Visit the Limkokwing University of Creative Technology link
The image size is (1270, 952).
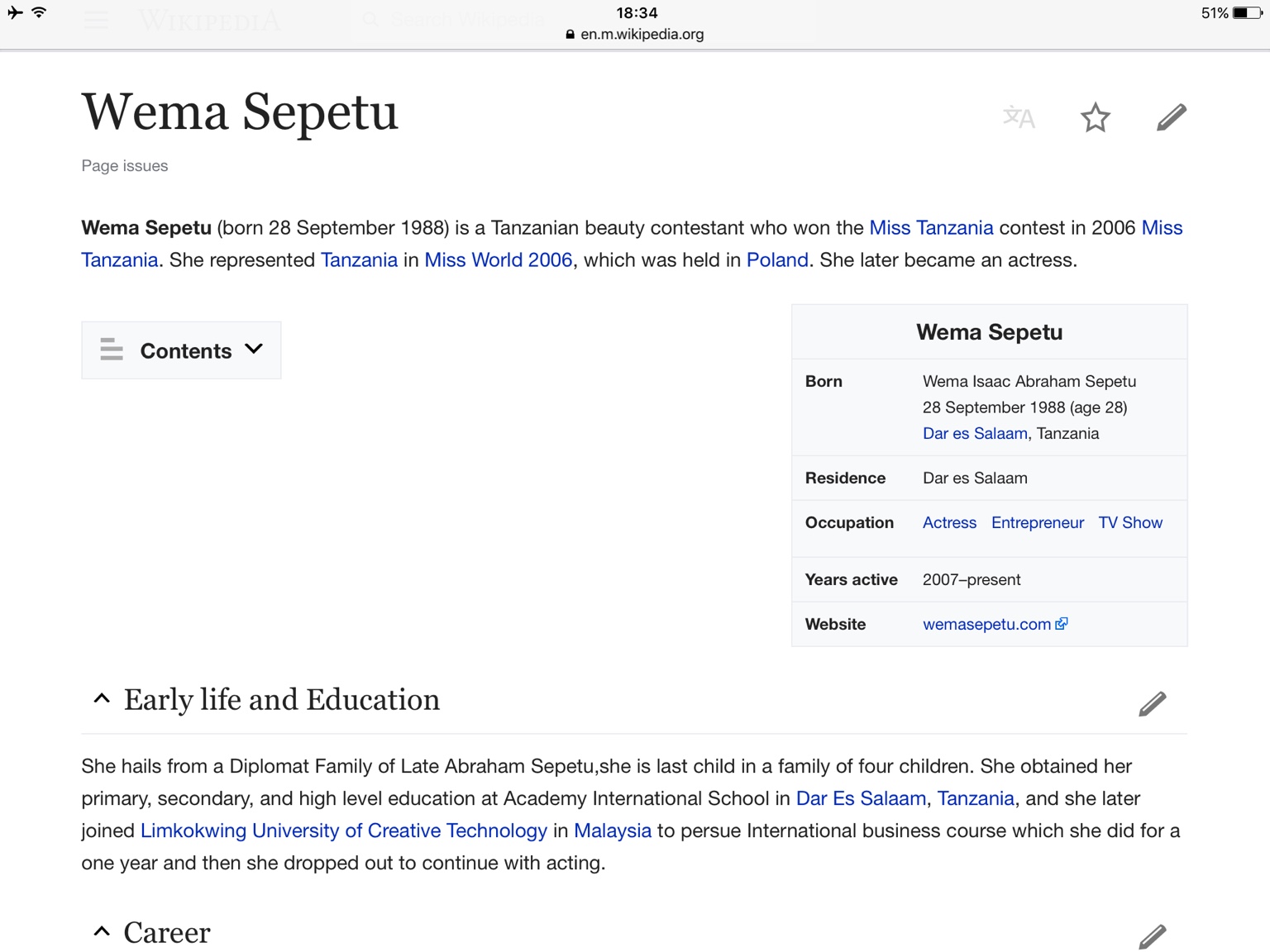pos(344,831)
